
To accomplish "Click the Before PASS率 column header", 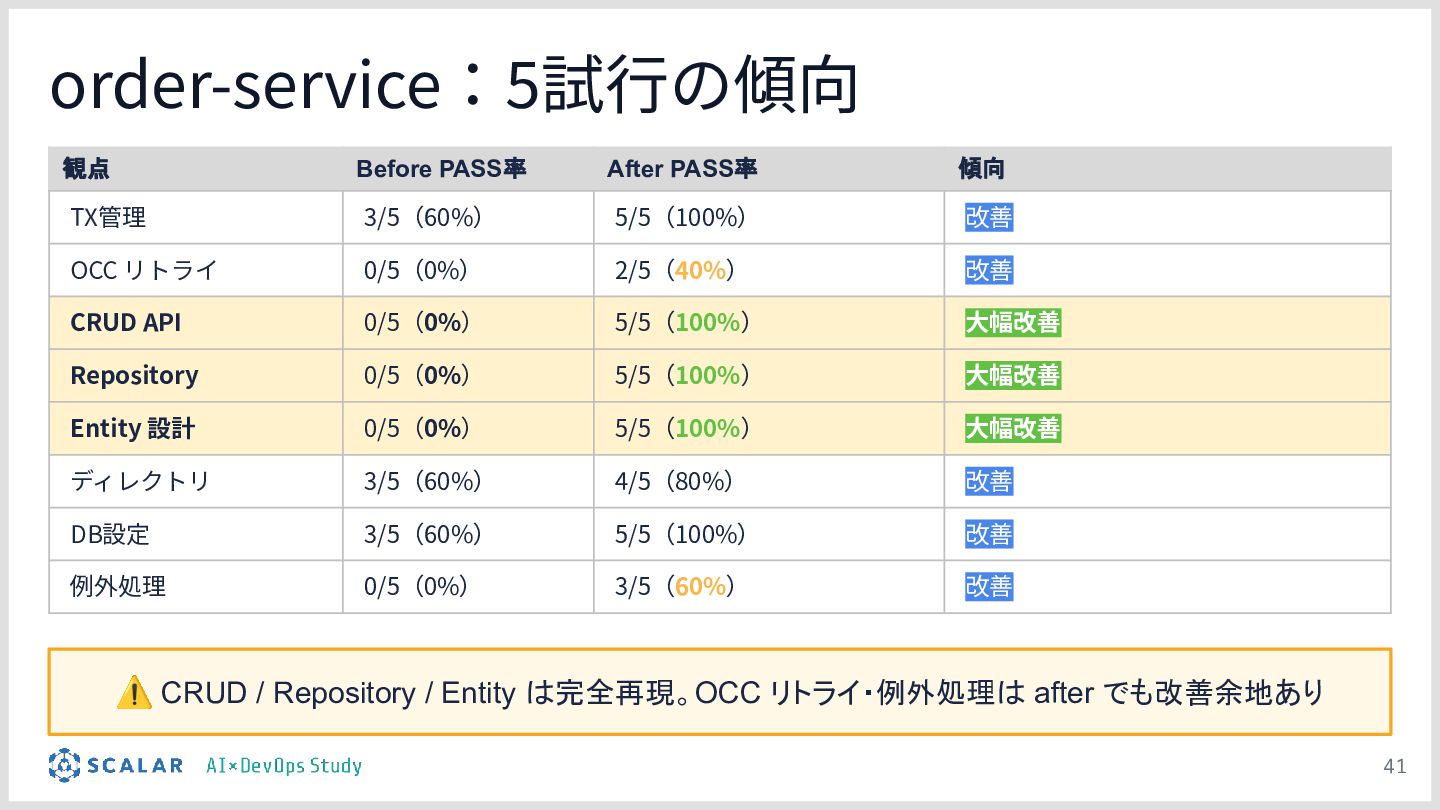I will point(441,169).
